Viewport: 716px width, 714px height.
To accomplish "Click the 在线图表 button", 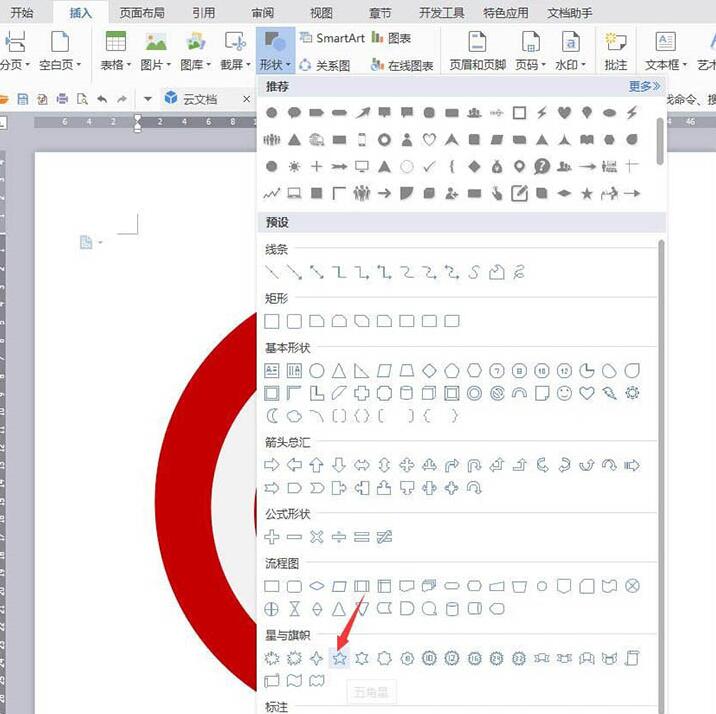I will (402, 65).
